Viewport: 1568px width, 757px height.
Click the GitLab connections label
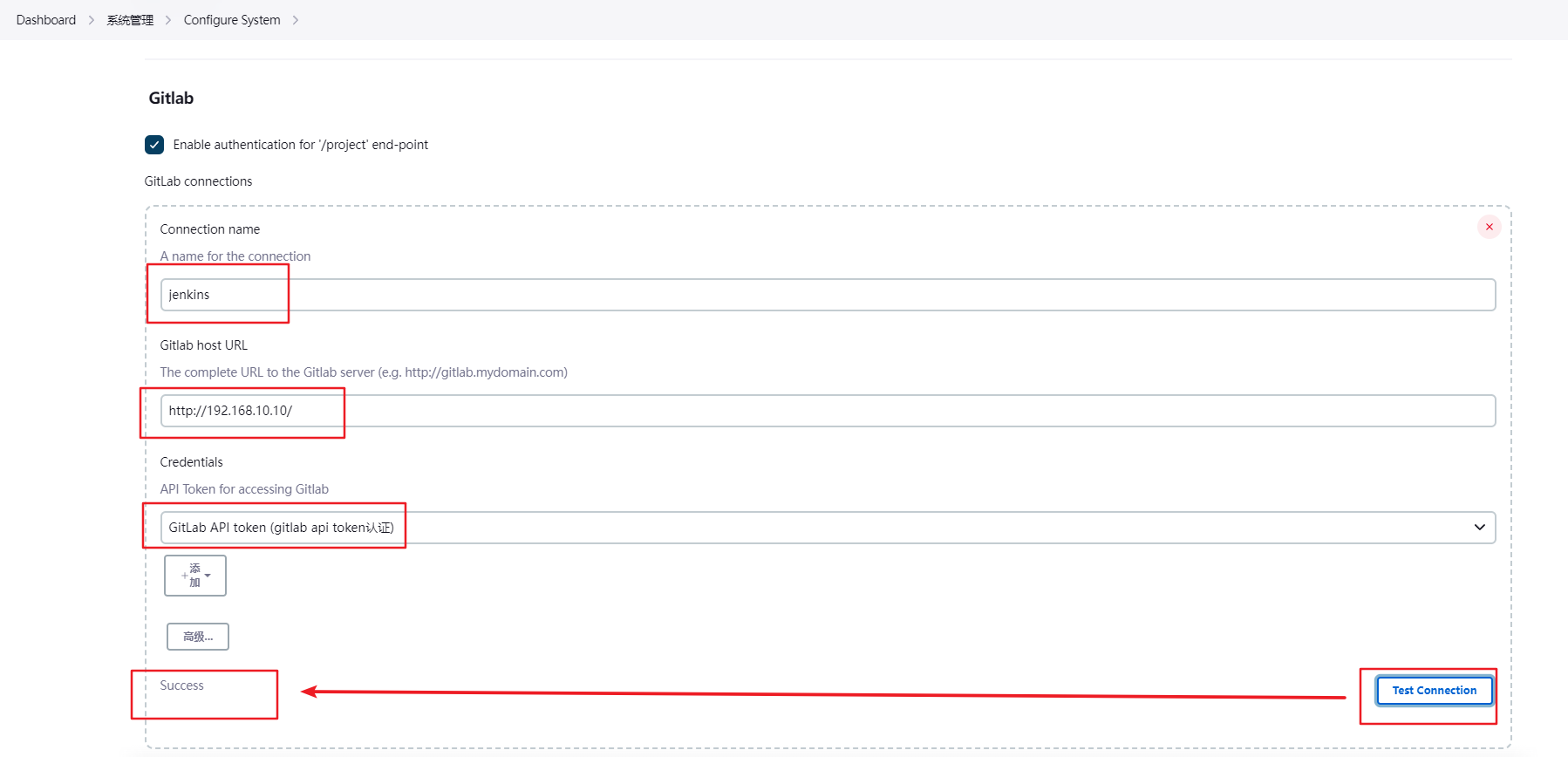pyautogui.click(x=198, y=181)
